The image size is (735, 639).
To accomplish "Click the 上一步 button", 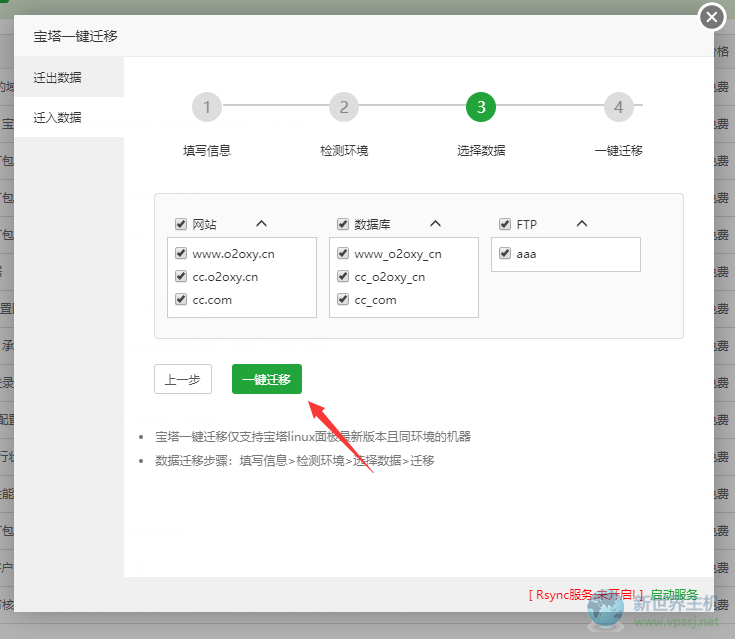I will [183, 379].
